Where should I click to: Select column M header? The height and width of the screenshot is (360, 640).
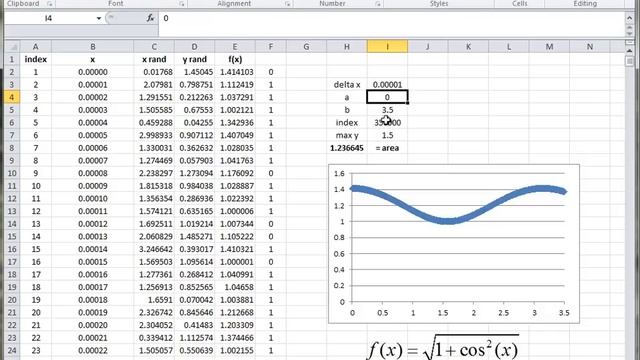coord(549,47)
